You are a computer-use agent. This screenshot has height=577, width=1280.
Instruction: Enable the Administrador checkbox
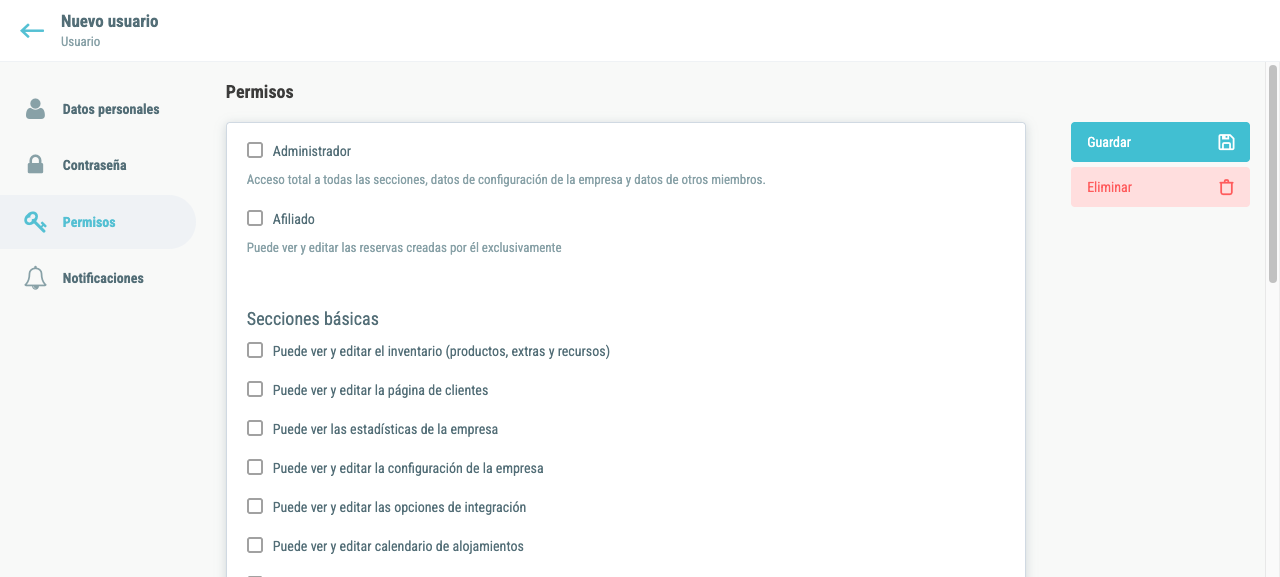click(x=255, y=150)
